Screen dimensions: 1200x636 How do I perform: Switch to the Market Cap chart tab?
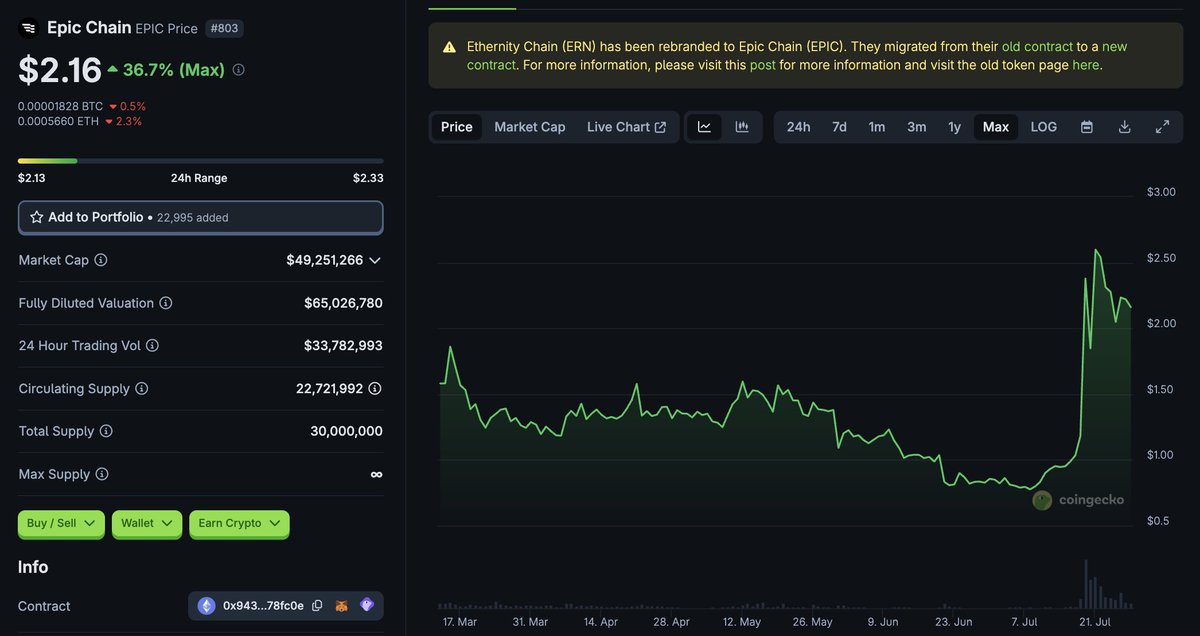coord(530,127)
